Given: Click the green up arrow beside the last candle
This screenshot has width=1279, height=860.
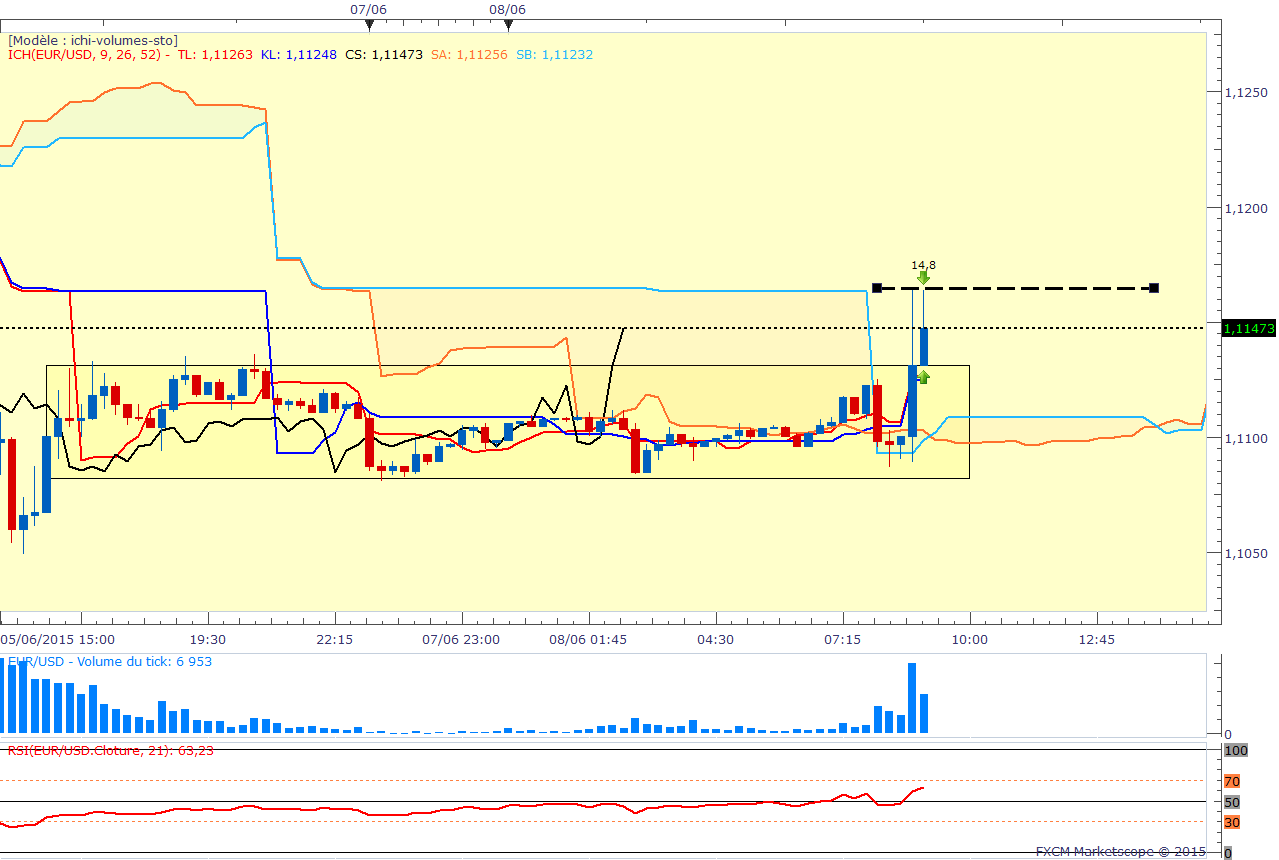Looking at the screenshot, I should click(924, 377).
